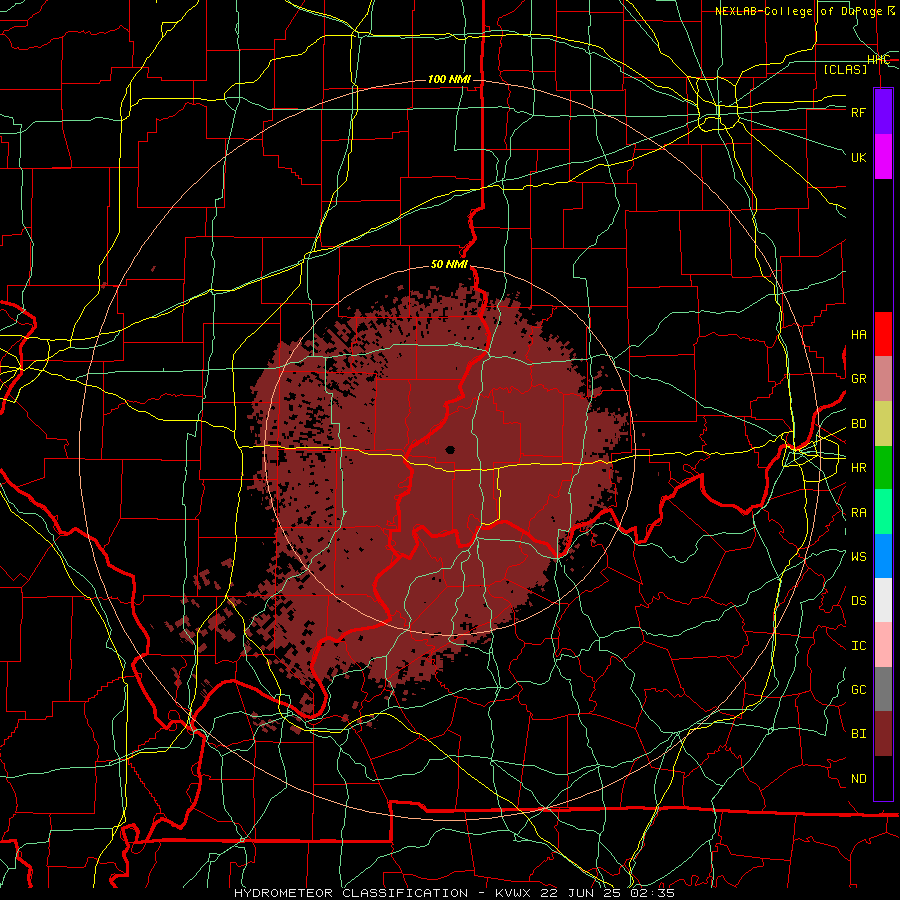Image resolution: width=900 pixels, height=900 pixels.
Task: Click the dark red BI legend swatch
Action: 883,734
